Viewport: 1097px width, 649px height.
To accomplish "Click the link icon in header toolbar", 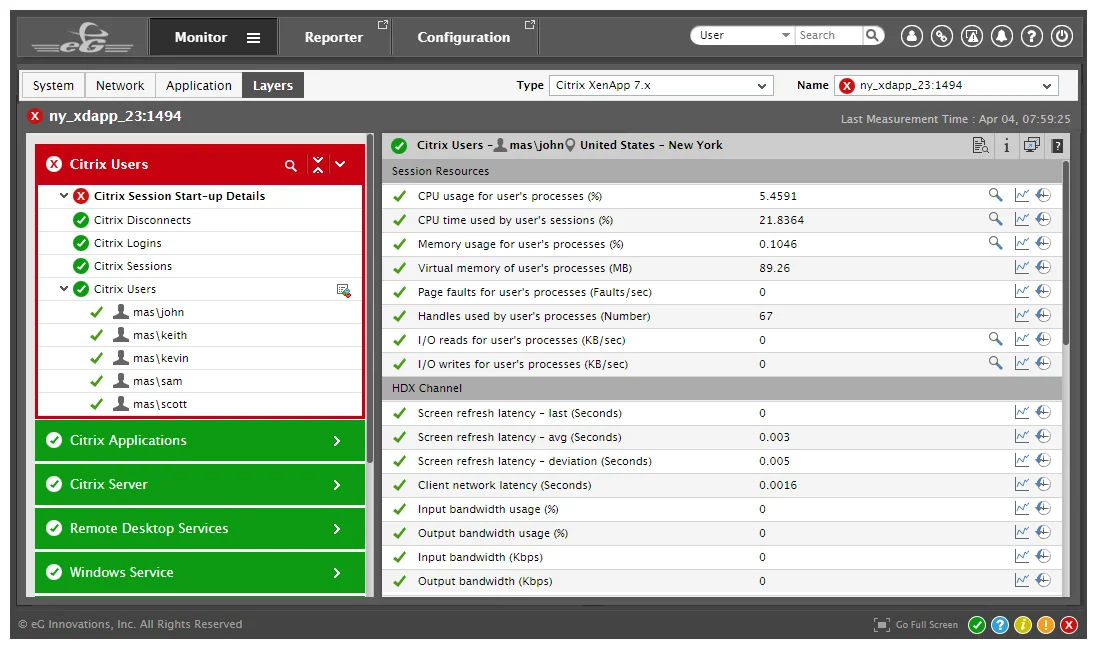I will [941, 36].
